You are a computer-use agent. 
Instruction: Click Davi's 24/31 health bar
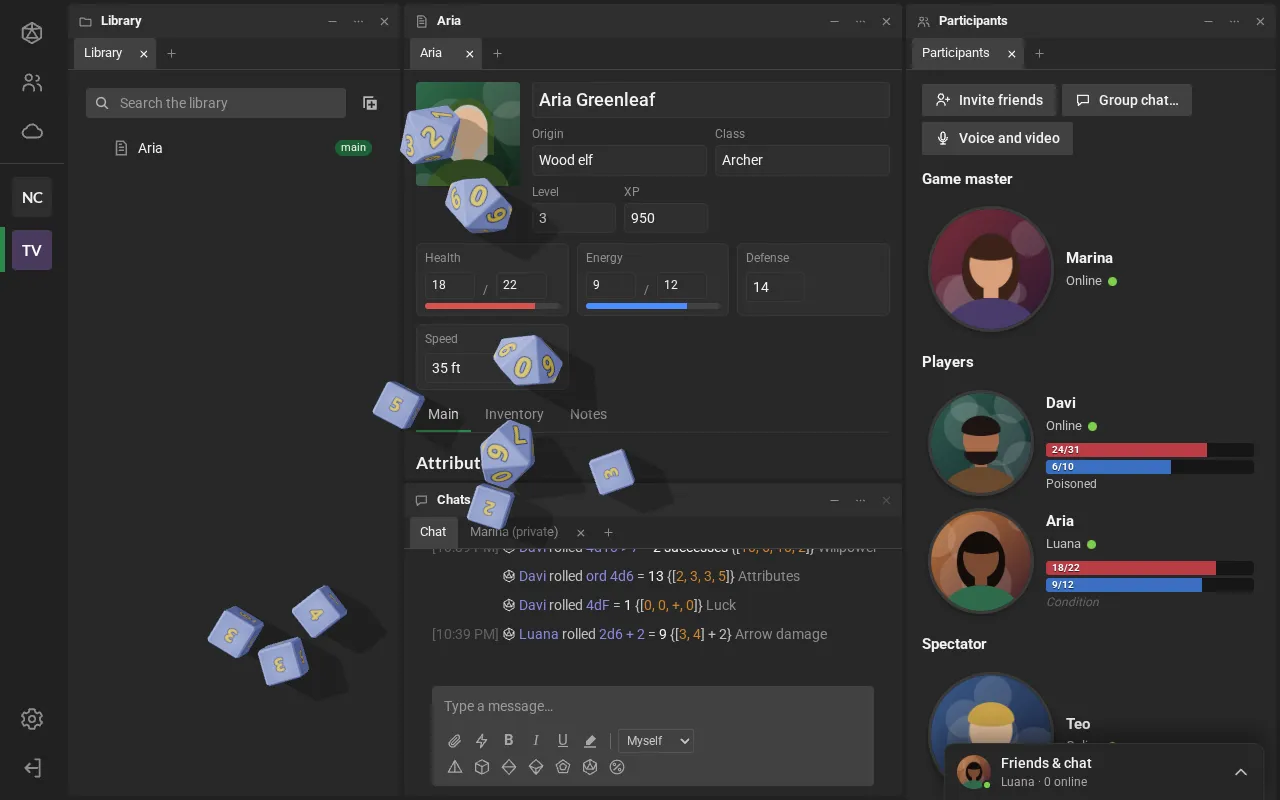pos(1150,450)
